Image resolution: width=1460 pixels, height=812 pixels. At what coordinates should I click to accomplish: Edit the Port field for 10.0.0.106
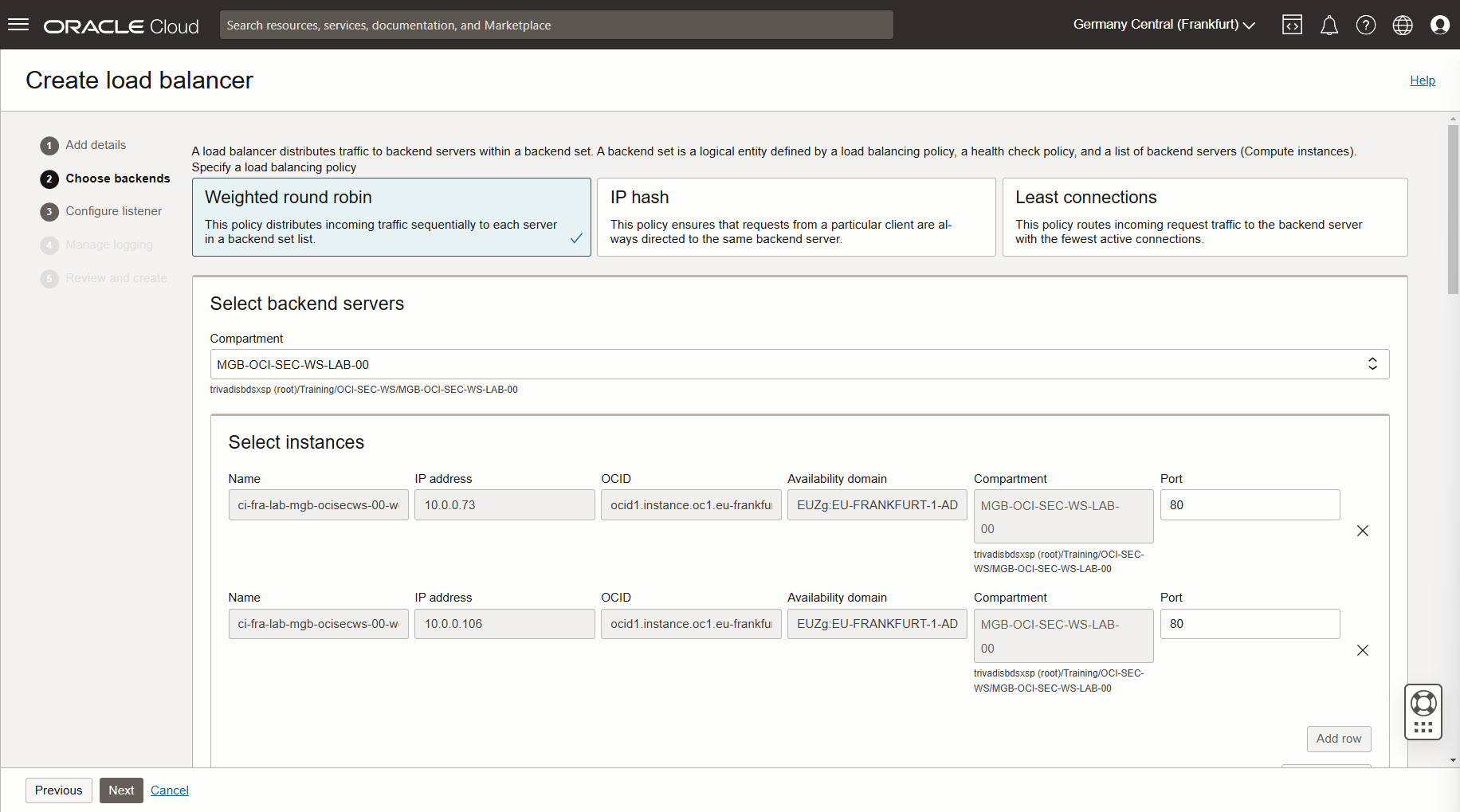coord(1250,624)
